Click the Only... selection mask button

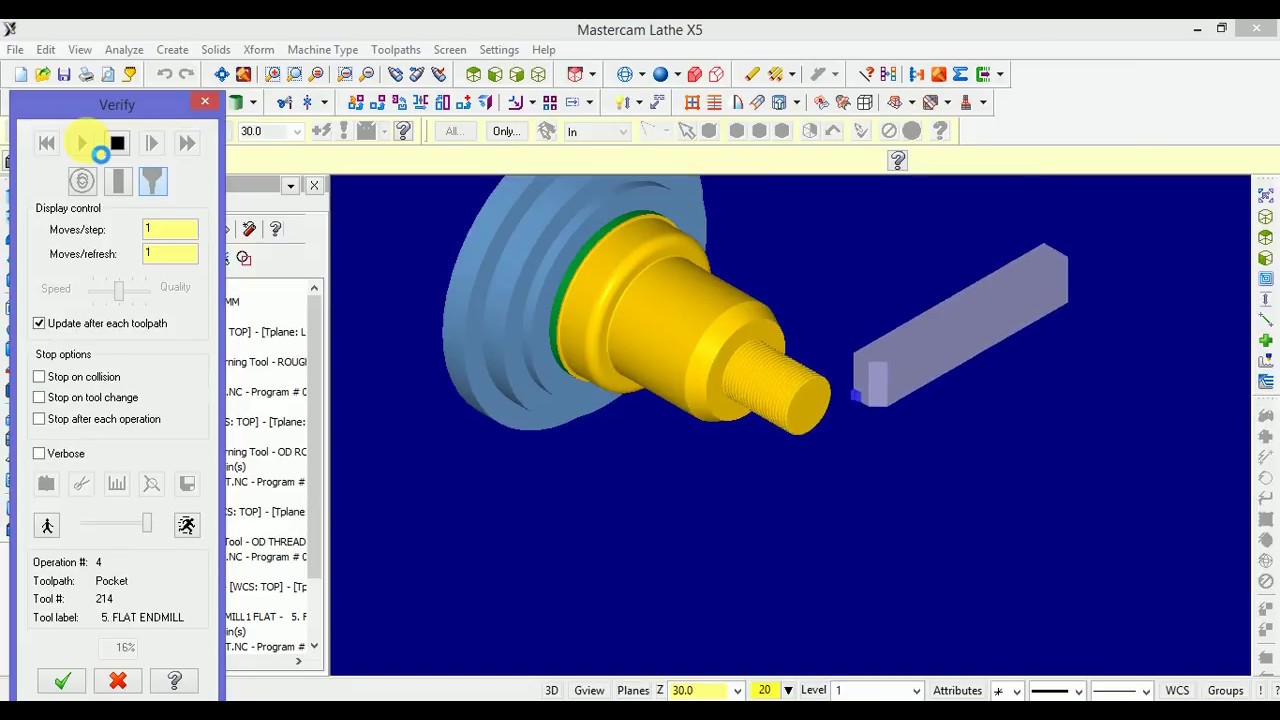pos(506,131)
